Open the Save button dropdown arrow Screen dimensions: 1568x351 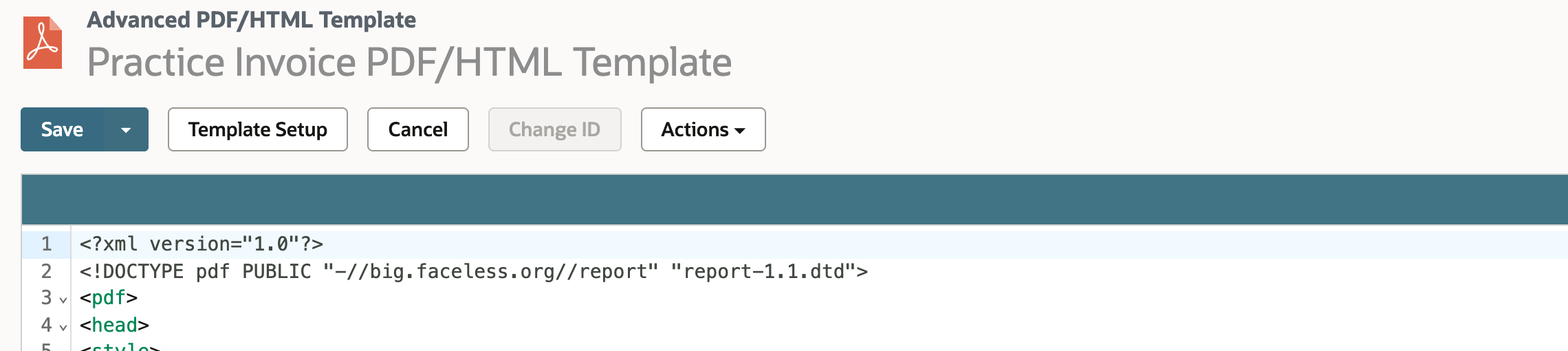point(126,129)
